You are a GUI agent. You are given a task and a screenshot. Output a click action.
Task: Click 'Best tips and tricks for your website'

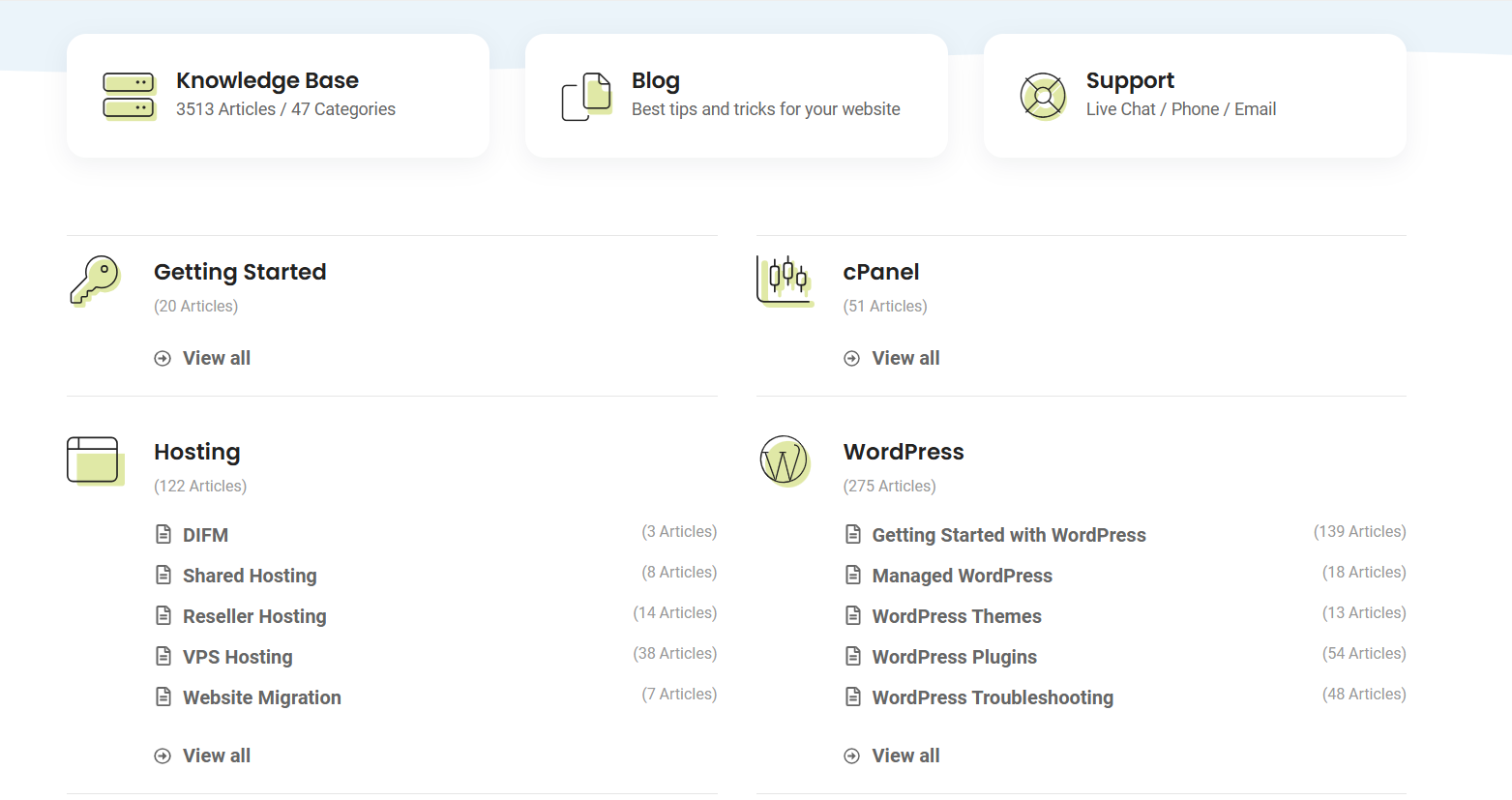click(x=766, y=109)
